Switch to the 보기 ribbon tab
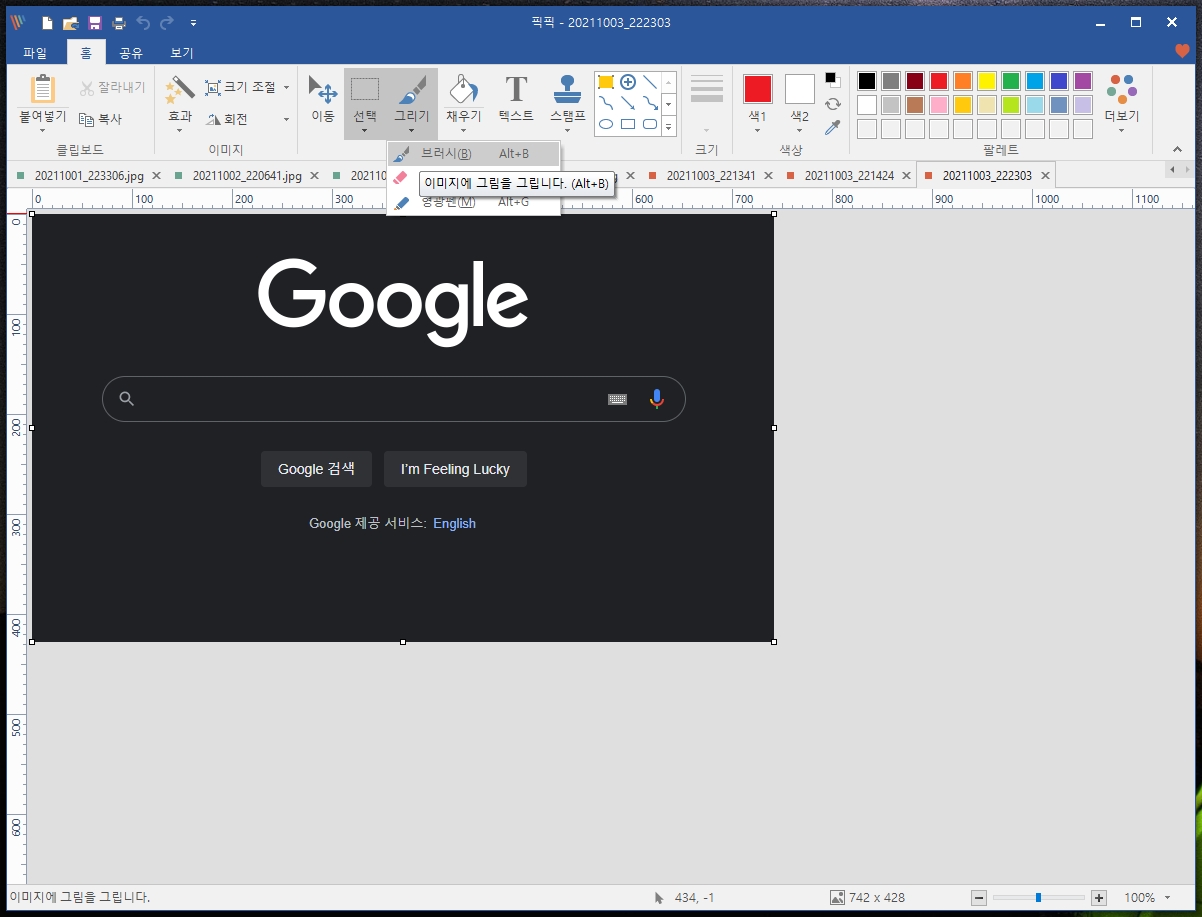 (x=182, y=53)
